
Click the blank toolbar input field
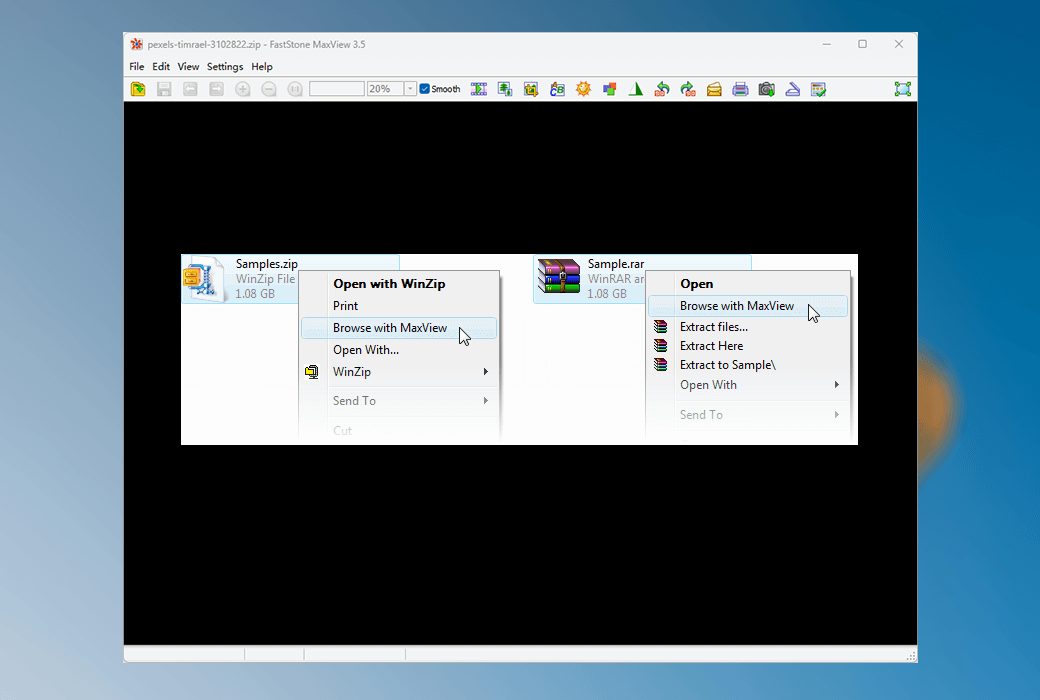[337, 89]
